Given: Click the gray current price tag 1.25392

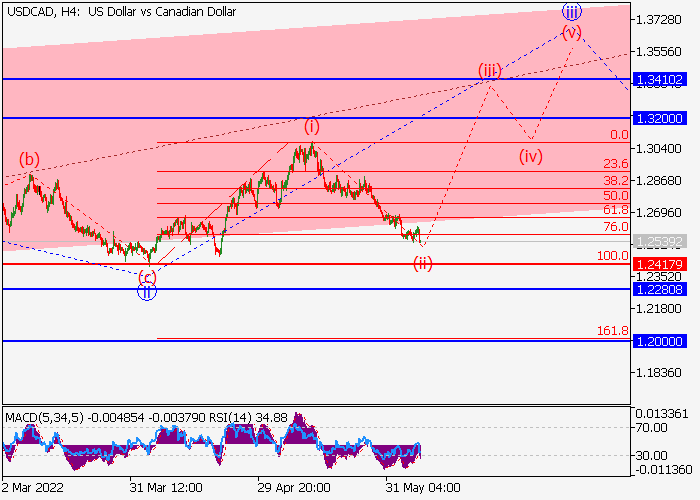Looking at the screenshot, I should [659, 242].
